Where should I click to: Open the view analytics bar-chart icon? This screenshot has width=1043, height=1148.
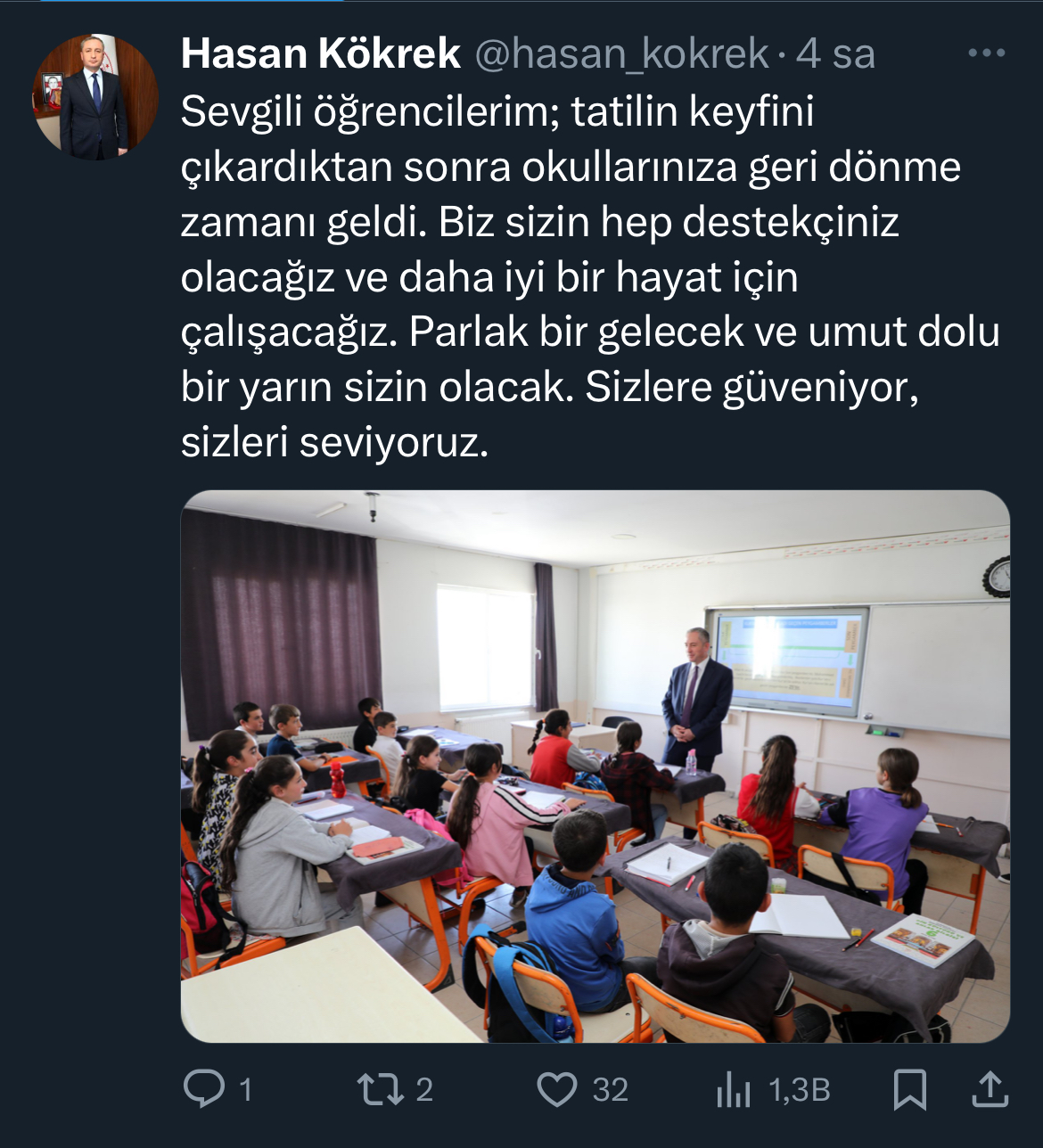point(733,1089)
